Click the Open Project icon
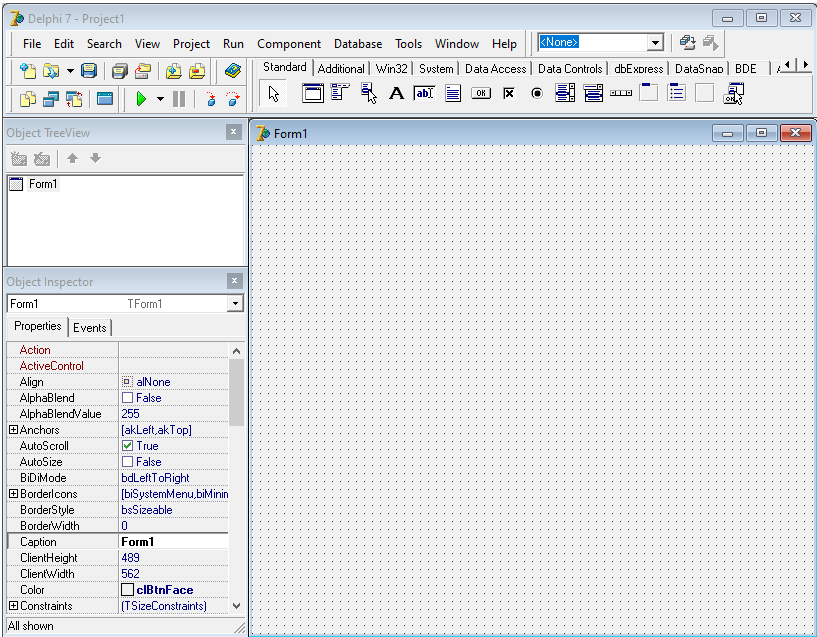Viewport: 817px width, 637px height. tap(142, 71)
